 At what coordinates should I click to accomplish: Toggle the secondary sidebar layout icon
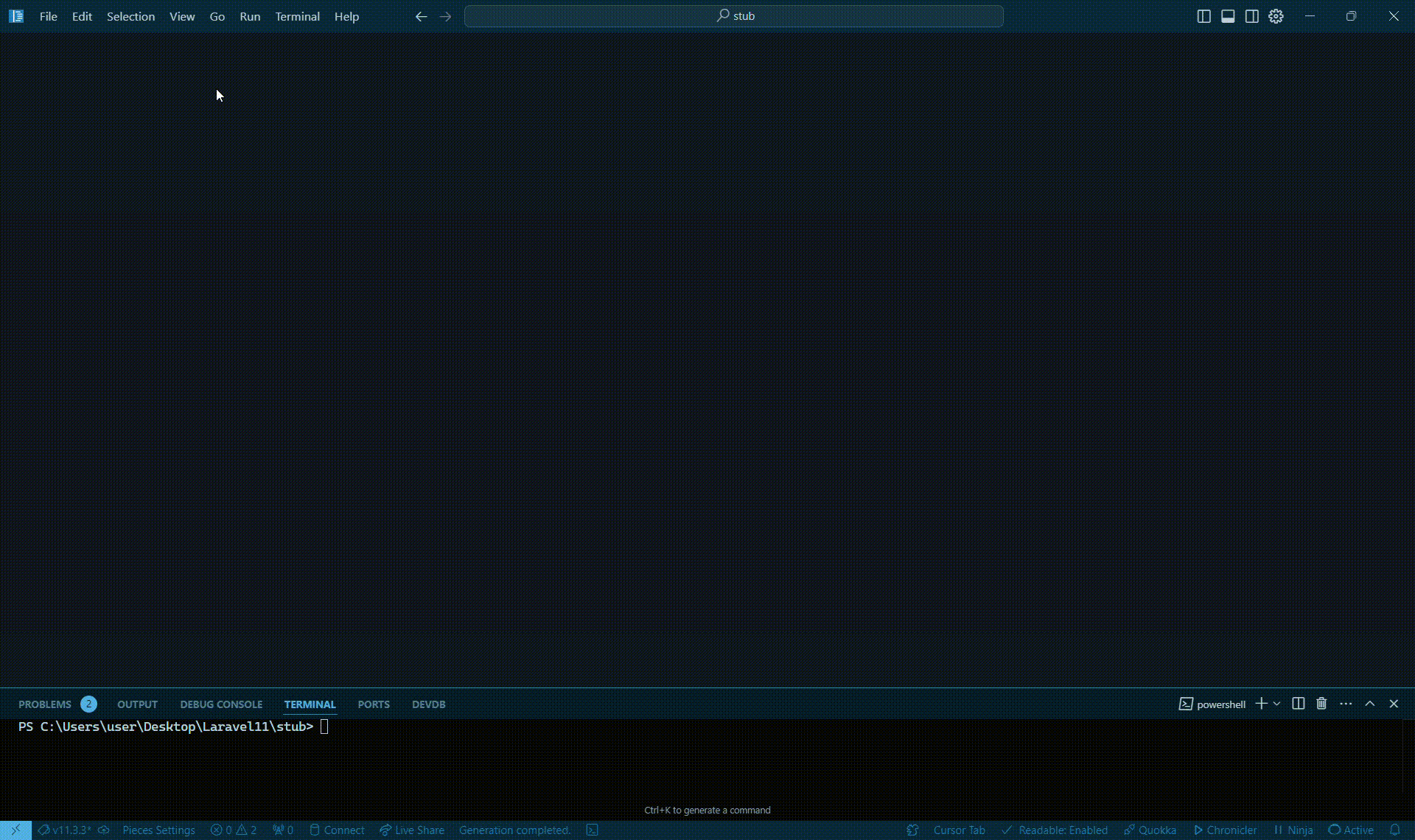point(1252,16)
